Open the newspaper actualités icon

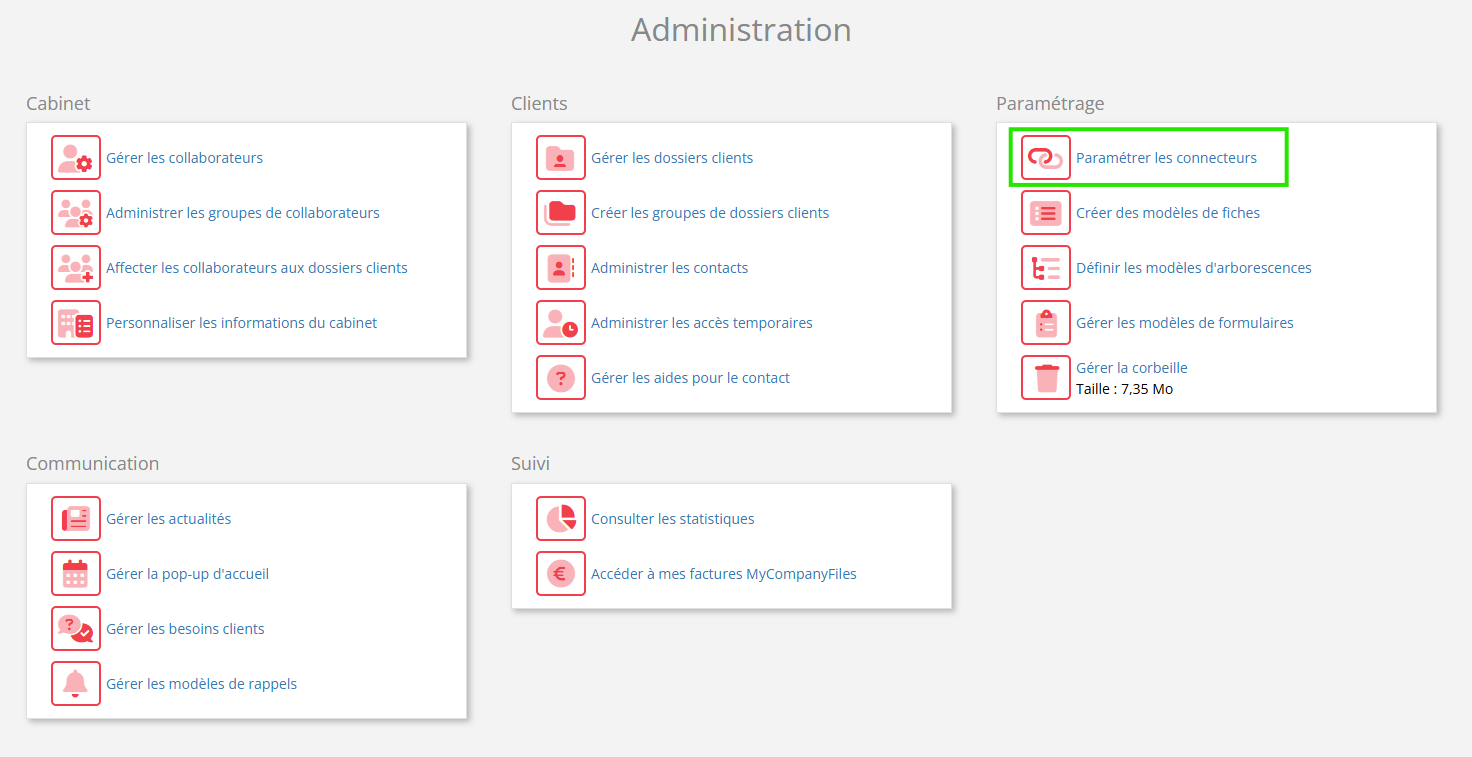[x=76, y=519]
